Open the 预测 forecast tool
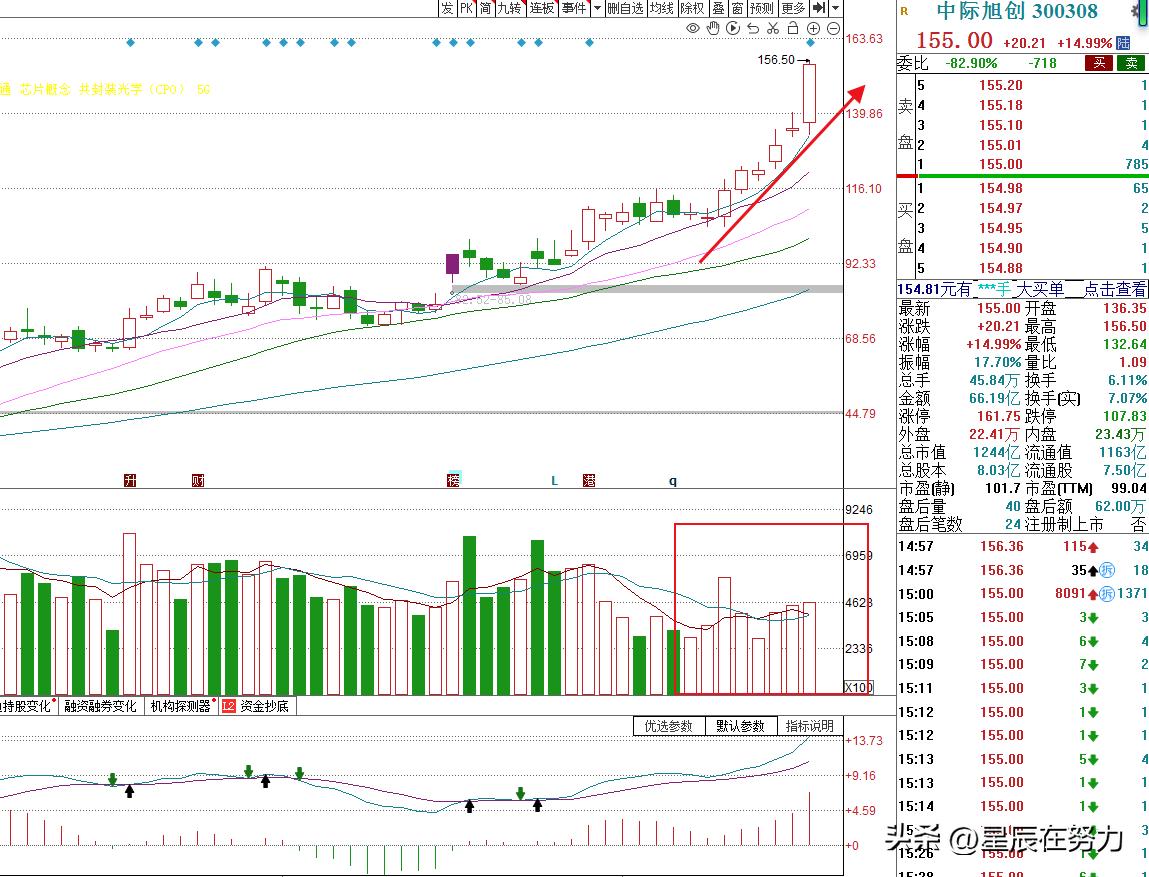Image resolution: width=1149 pixels, height=877 pixels. pos(761,8)
